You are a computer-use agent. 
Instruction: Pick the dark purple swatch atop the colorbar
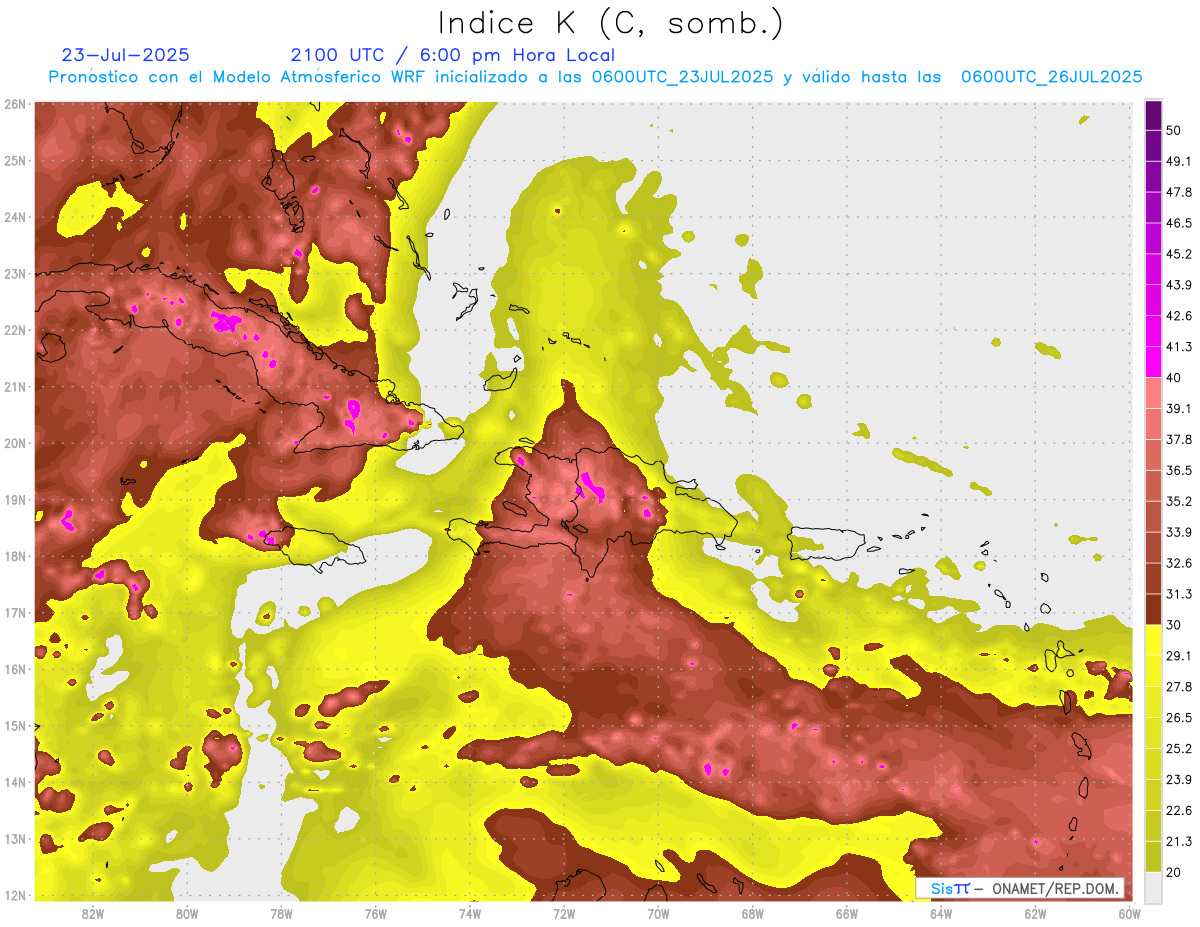click(1153, 115)
